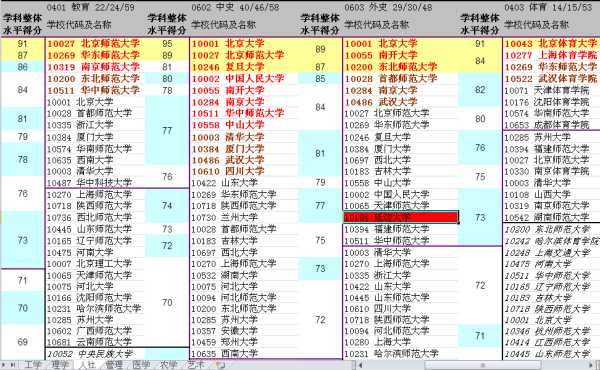Click the insert new worksheet icon
Image resolution: width=600 pixels, height=370 pixels.
220,365
